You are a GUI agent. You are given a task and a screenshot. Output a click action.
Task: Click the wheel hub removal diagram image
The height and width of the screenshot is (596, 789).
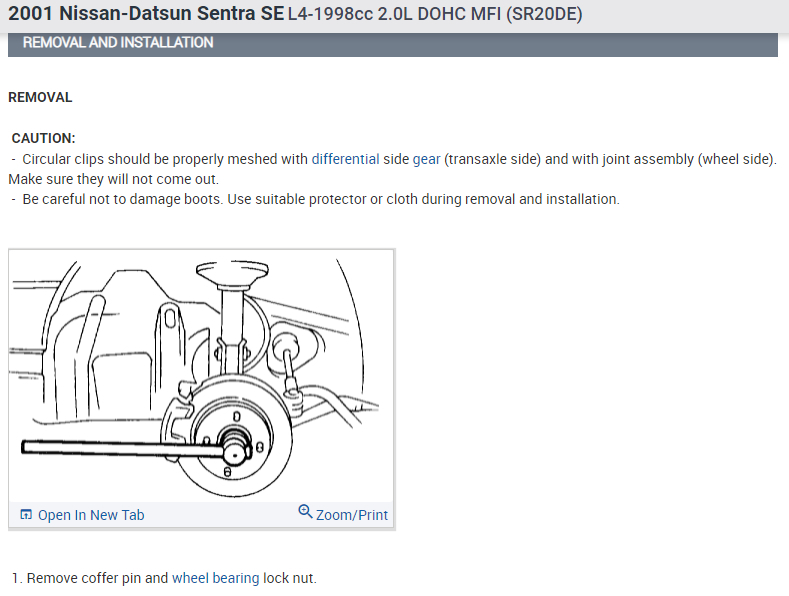201,376
